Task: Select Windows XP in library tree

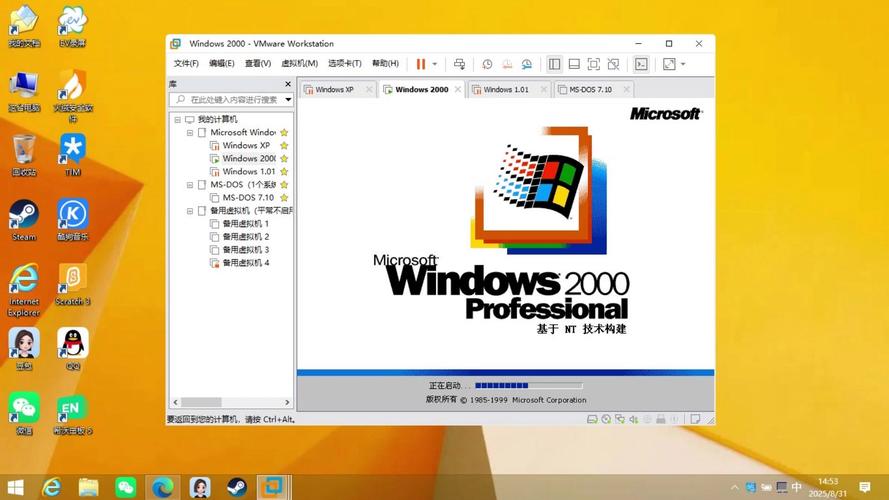Action: pos(245,146)
